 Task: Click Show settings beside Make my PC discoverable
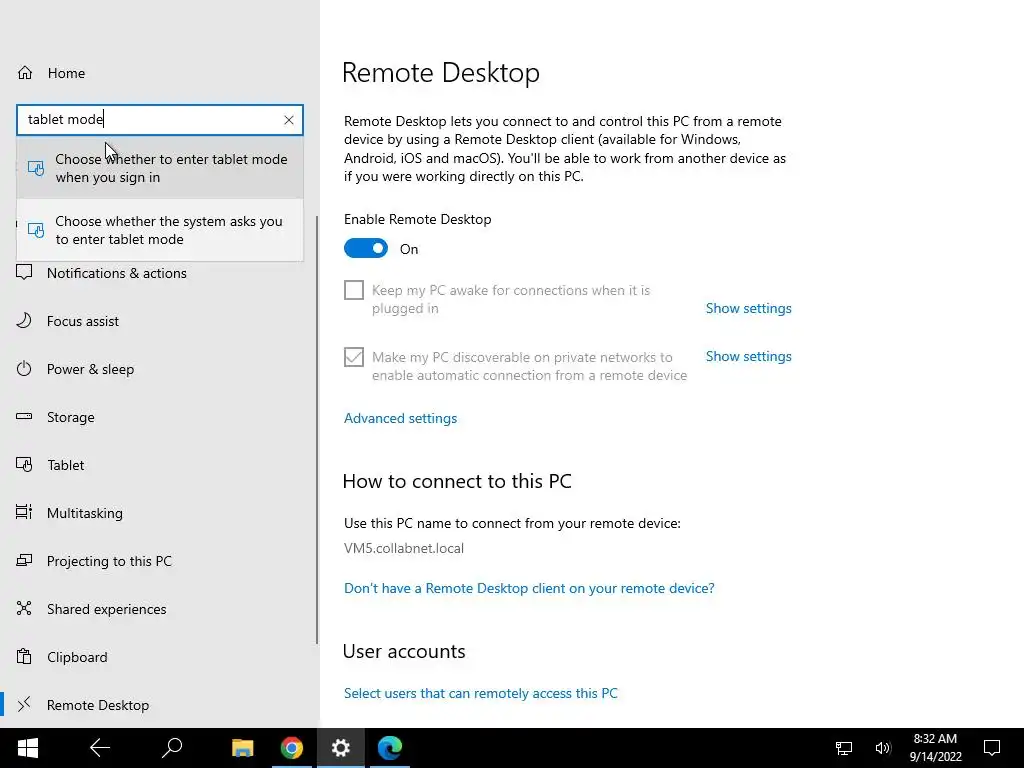(748, 356)
